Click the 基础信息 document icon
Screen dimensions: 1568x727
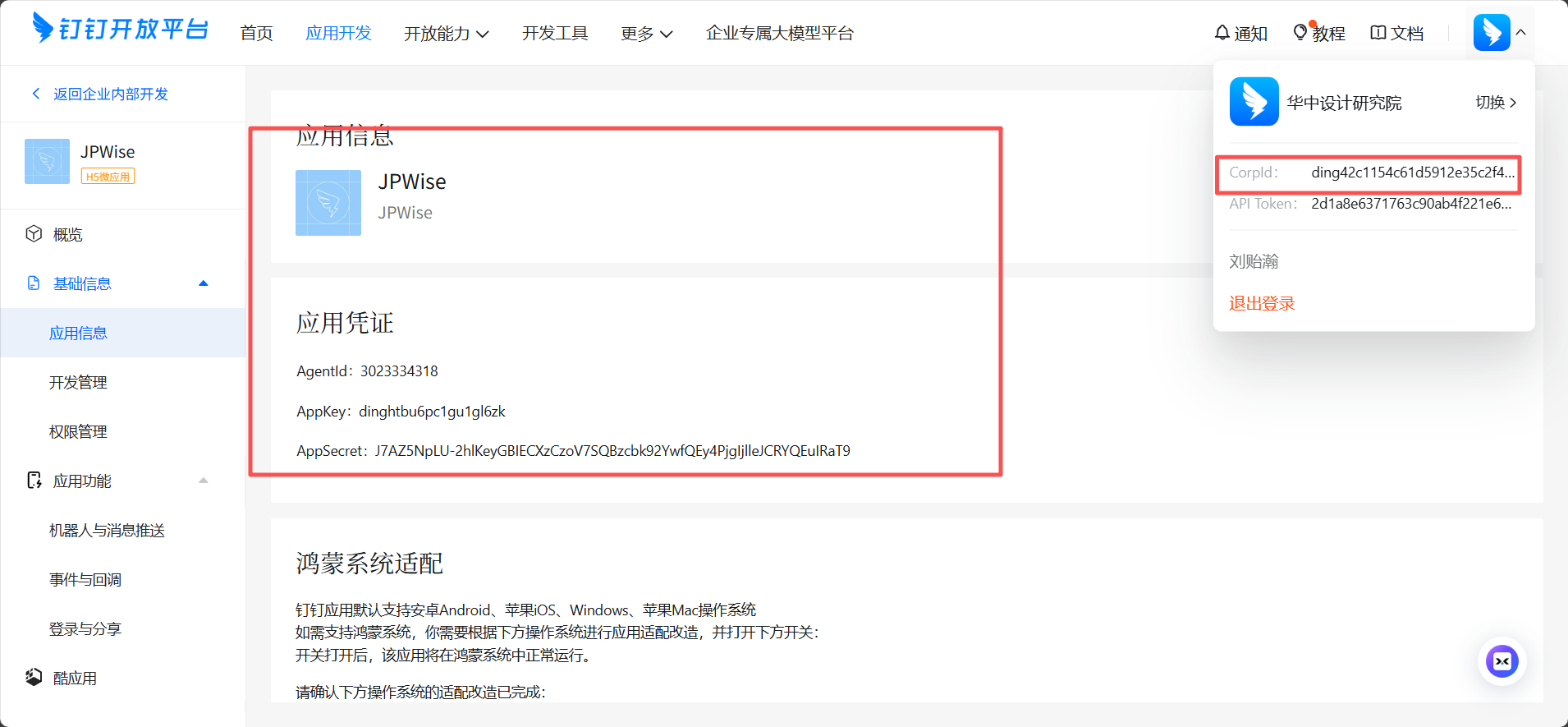coord(34,283)
